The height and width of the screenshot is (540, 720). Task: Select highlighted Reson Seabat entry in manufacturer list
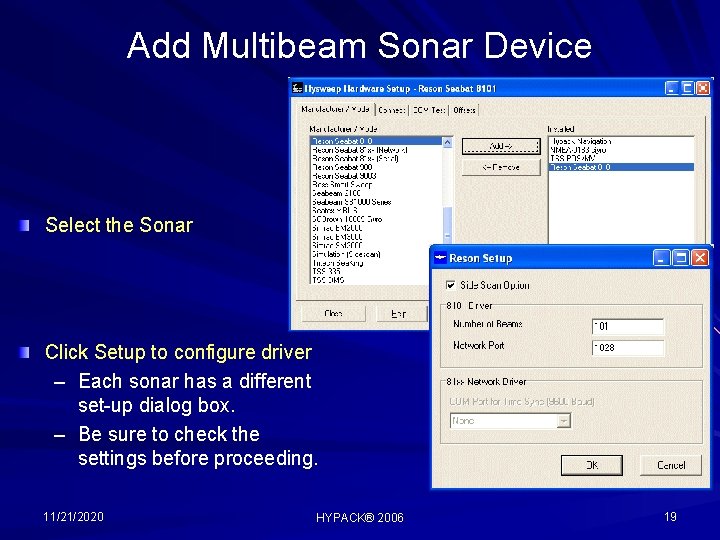377,141
